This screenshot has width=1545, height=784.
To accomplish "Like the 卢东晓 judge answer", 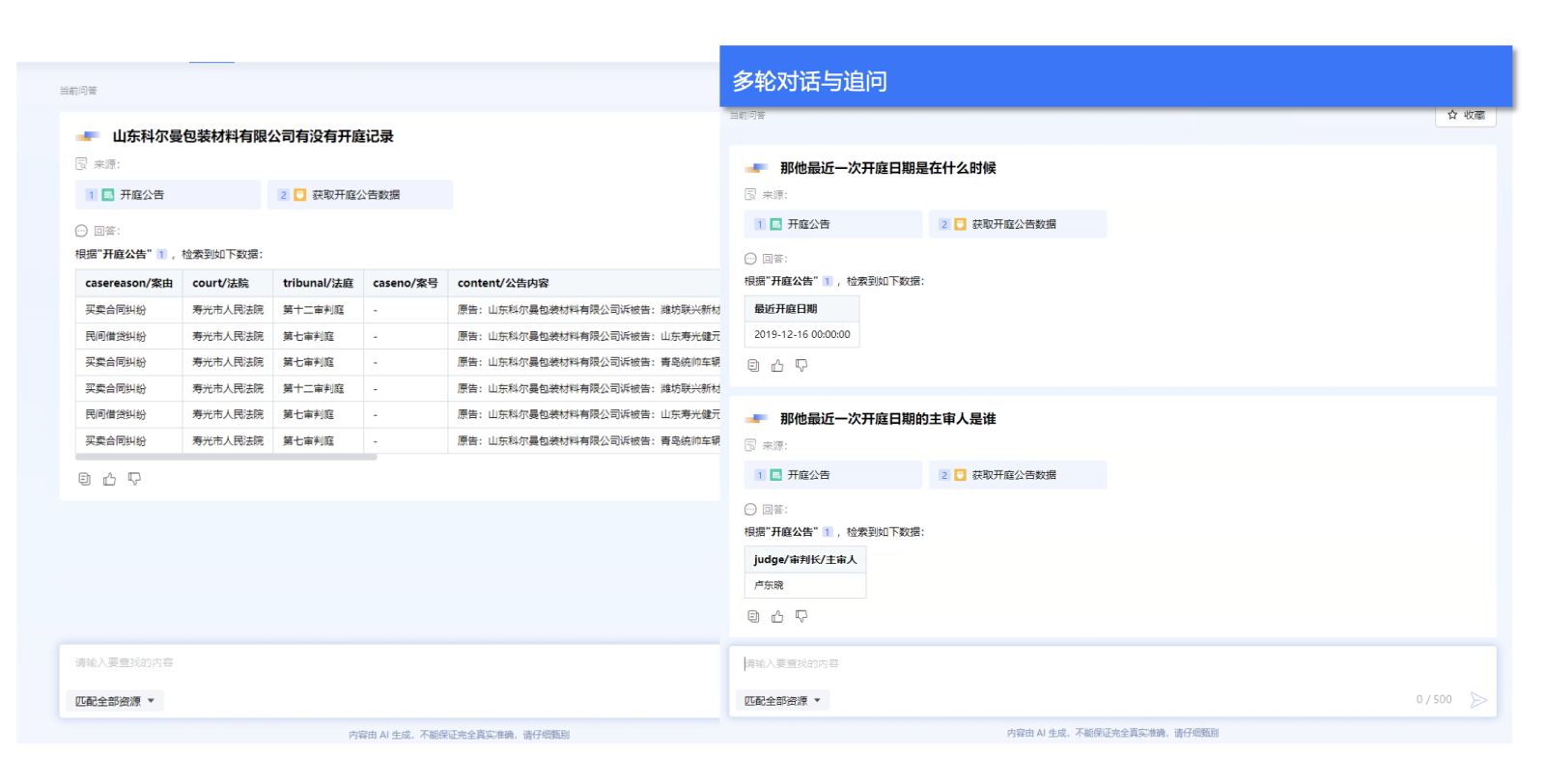I will 777,616.
